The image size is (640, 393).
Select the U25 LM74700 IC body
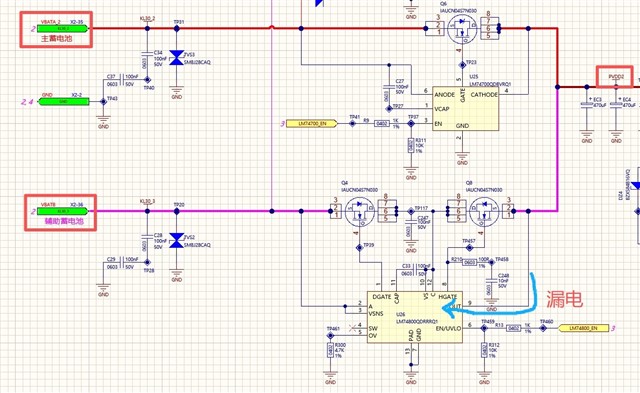click(465, 109)
